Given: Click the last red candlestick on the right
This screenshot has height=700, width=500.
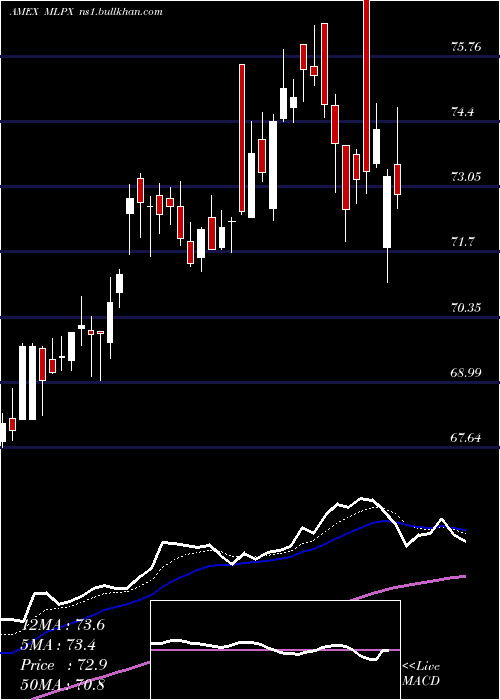Looking at the screenshot, I should [397, 179].
